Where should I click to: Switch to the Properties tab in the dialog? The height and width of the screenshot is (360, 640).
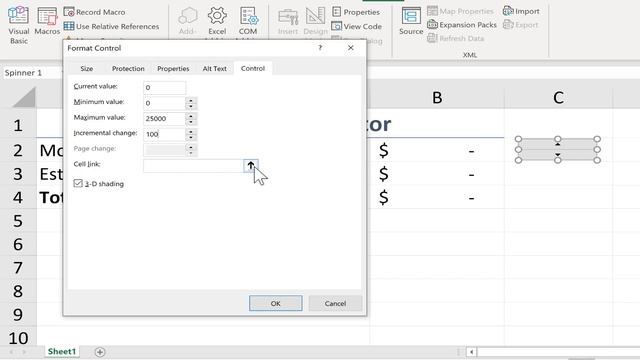tap(173, 68)
